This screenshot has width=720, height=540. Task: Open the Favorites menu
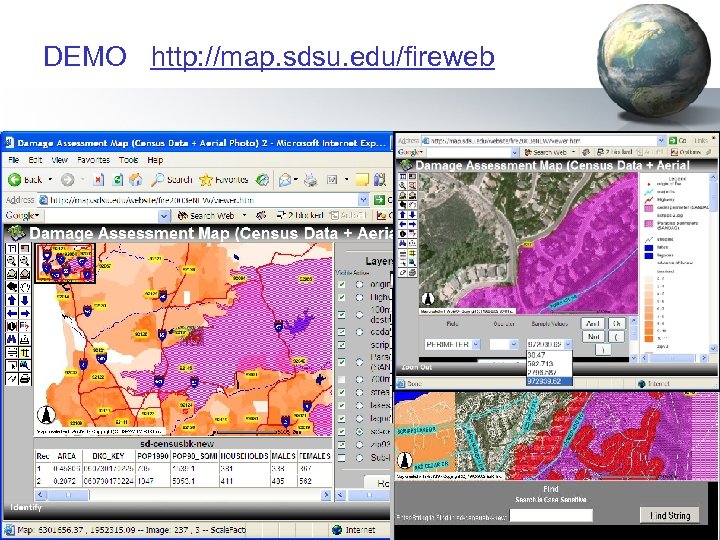point(94,160)
